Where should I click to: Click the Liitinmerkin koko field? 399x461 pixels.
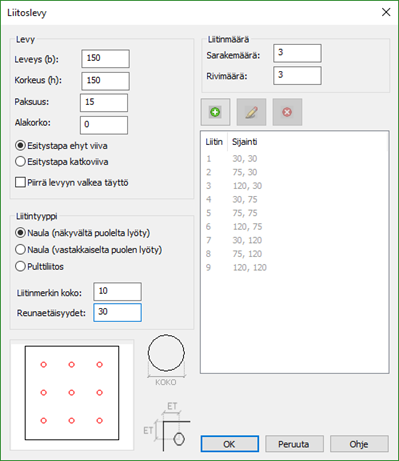(x=117, y=292)
